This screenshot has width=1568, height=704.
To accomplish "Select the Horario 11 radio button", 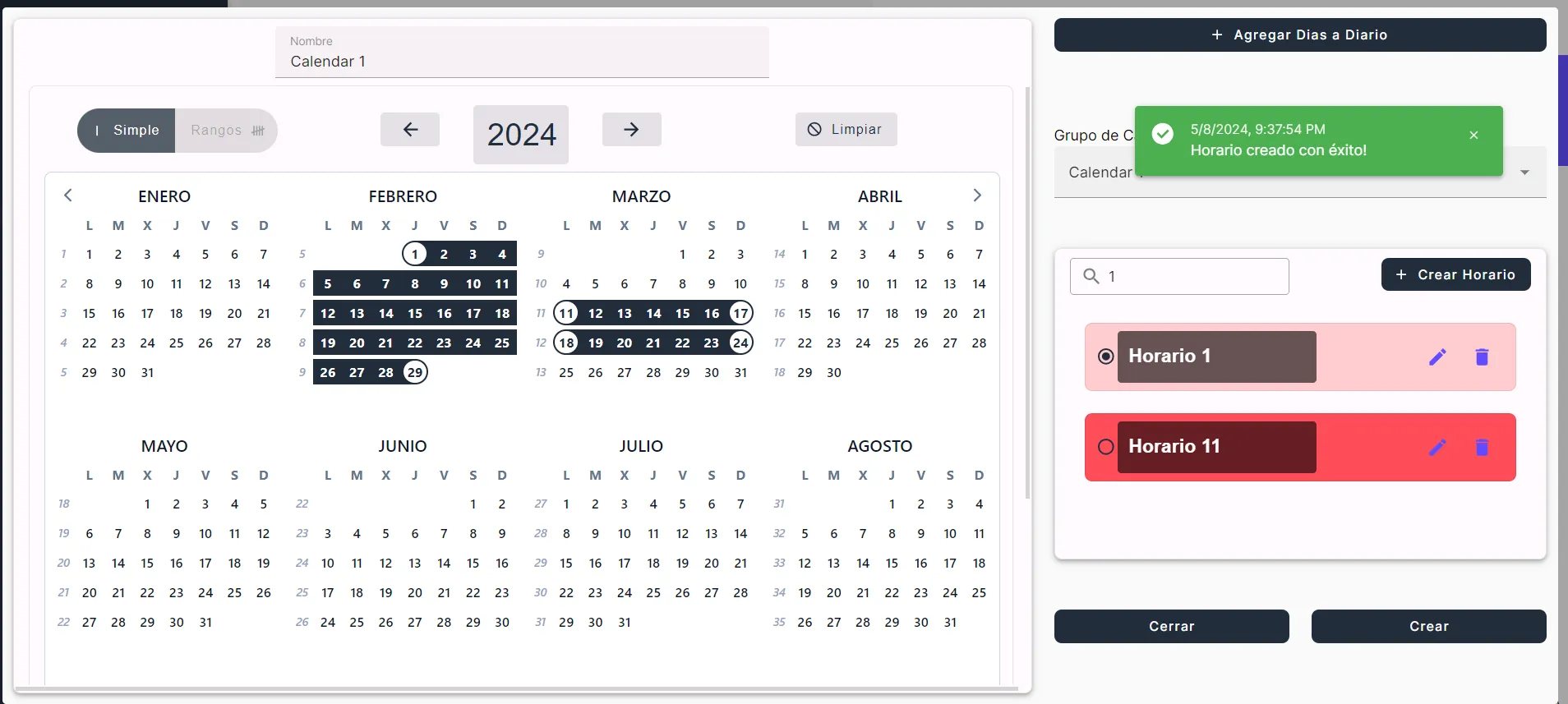I will pyautogui.click(x=1106, y=447).
